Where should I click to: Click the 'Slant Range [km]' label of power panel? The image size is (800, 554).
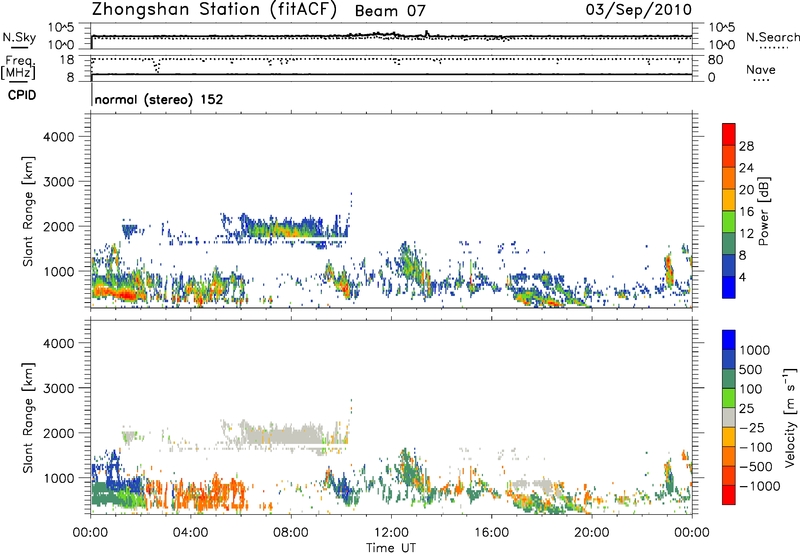pyautogui.click(x=28, y=211)
